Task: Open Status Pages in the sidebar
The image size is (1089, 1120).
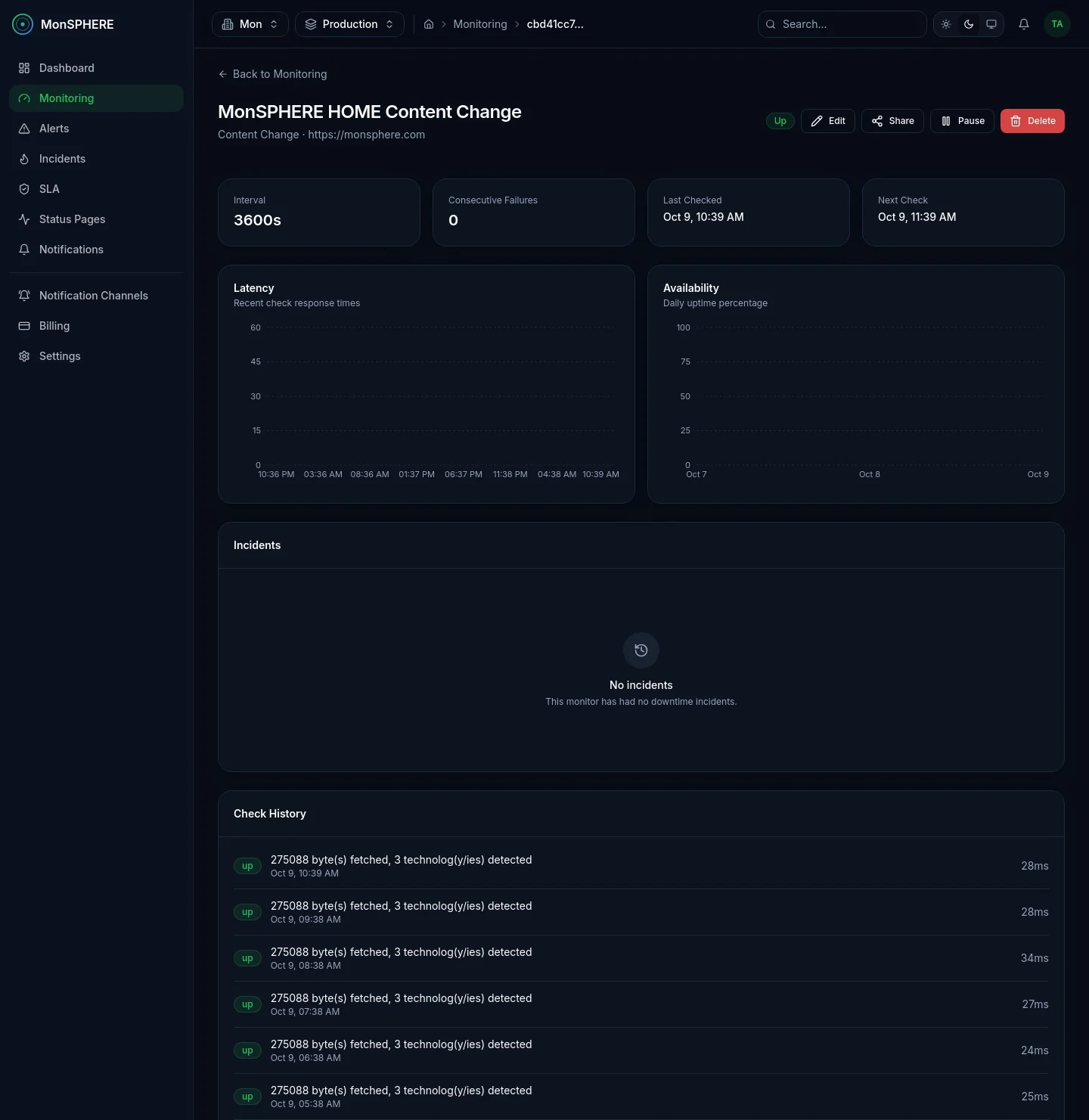Action: (x=97, y=219)
